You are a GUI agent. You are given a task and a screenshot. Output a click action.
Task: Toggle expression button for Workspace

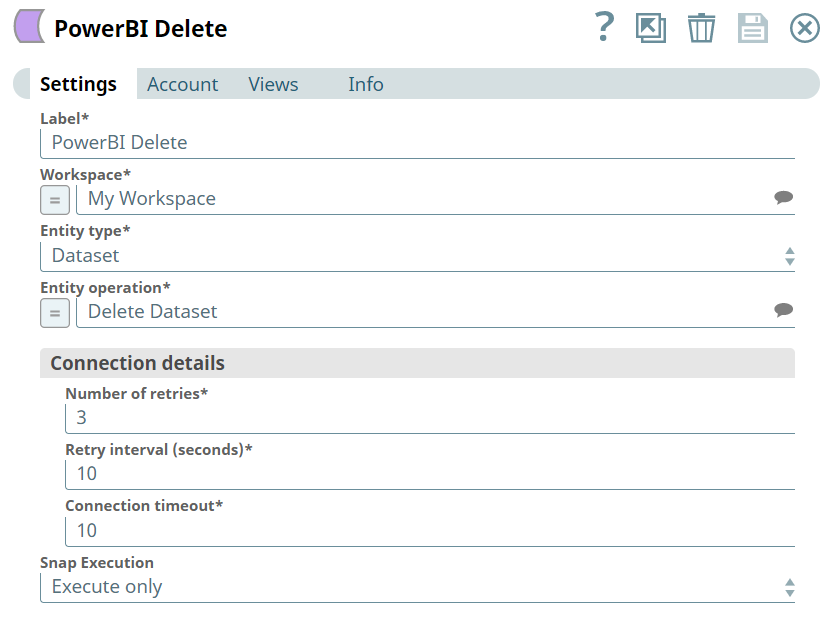coord(55,200)
